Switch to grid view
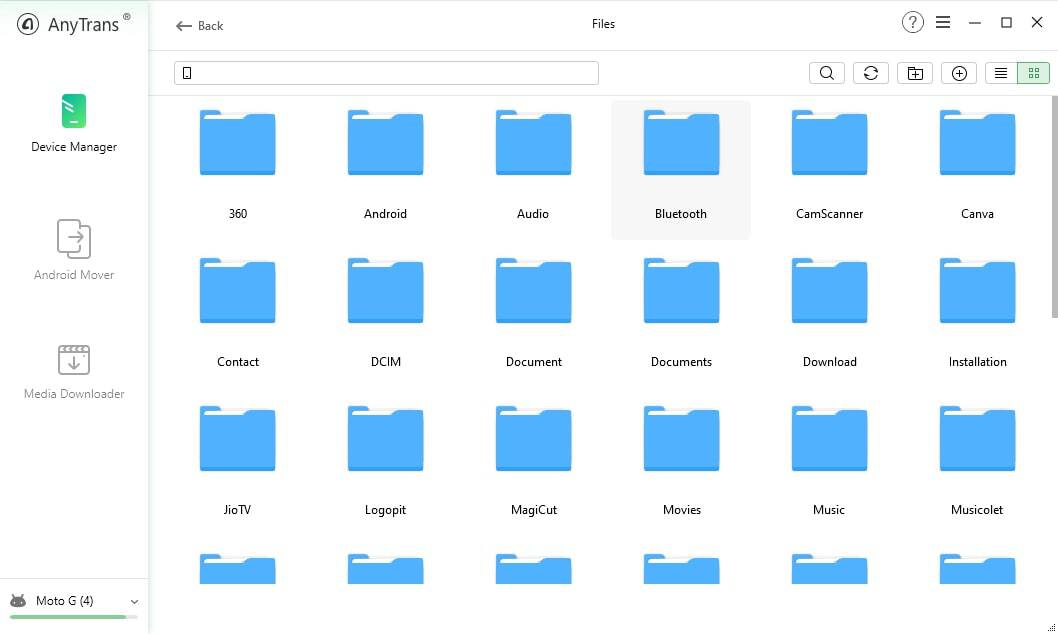This screenshot has width=1058, height=634. pyautogui.click(x=1033, y=73)
